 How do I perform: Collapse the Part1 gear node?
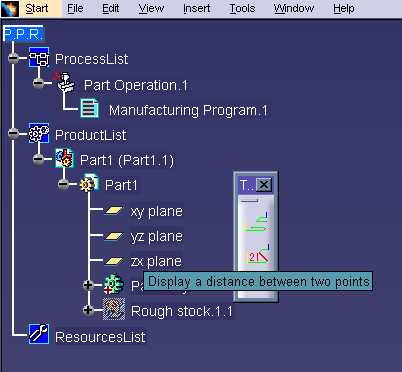(x=63, y=183)
